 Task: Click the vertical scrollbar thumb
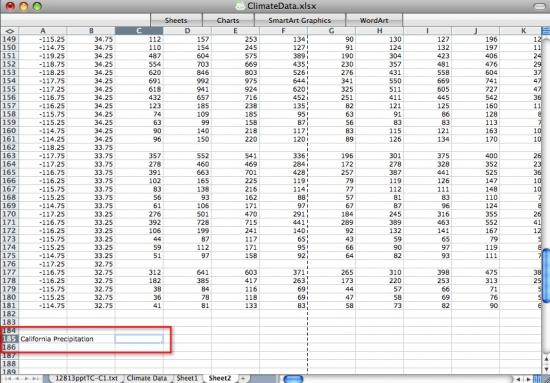tap(546, 275)
